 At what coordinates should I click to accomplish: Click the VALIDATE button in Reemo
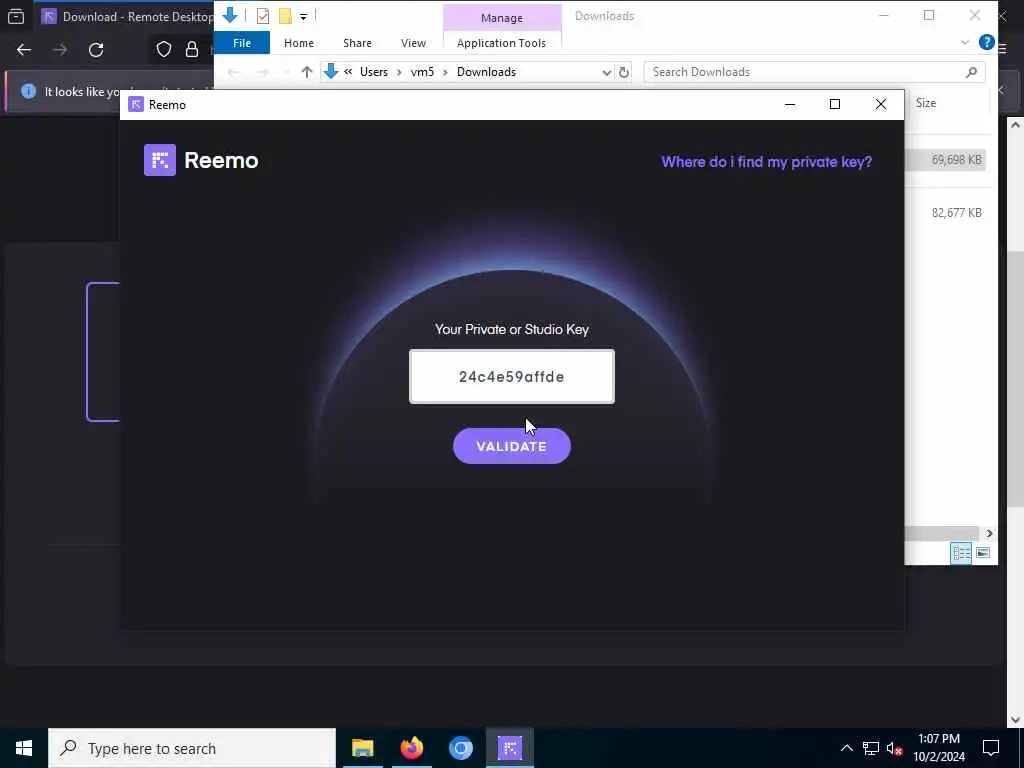511,446
